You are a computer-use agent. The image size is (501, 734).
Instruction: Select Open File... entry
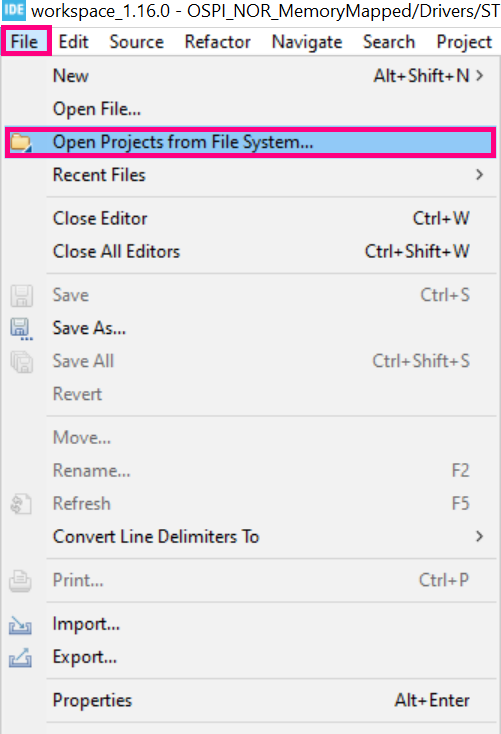click(x=96, y=109)
